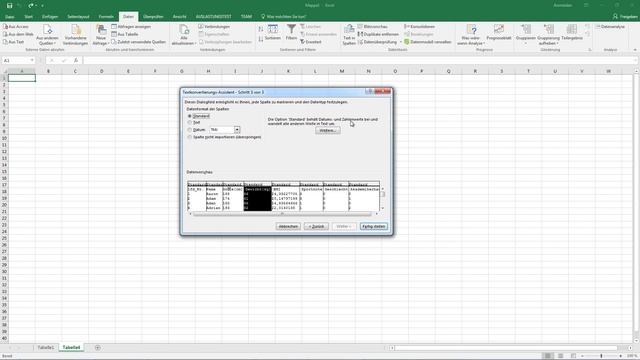Click Sort A to Z icon
The height and width of the screenshot is (360, 640).
point(261,29)
